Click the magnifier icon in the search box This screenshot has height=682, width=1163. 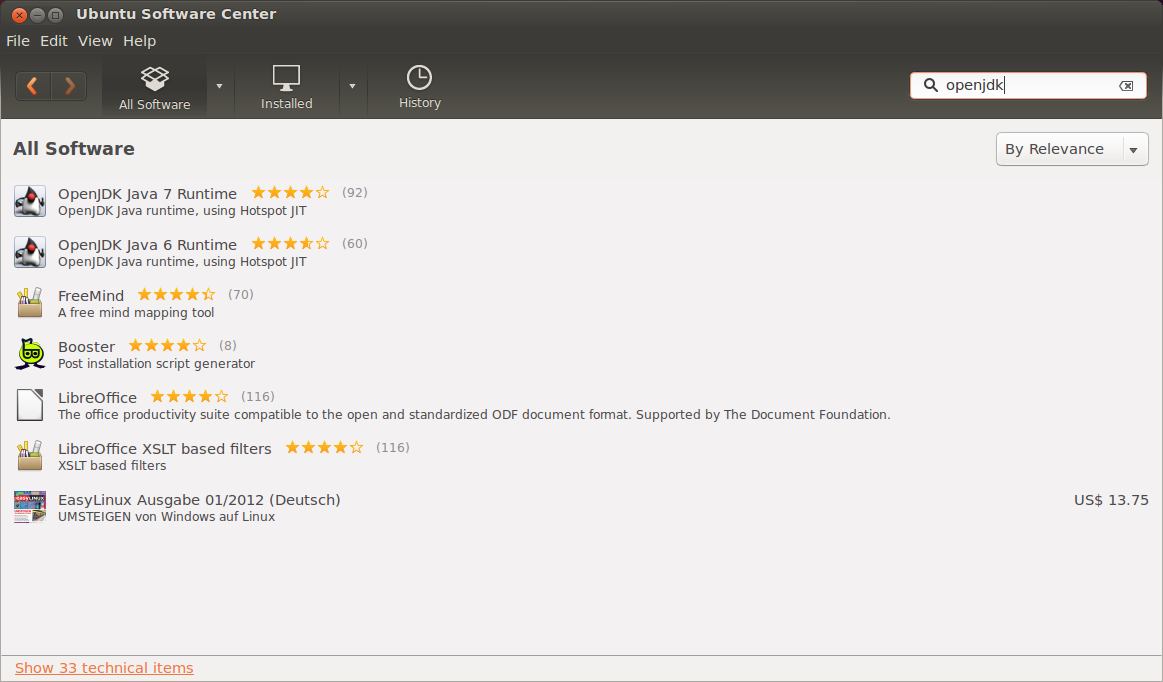930,85
